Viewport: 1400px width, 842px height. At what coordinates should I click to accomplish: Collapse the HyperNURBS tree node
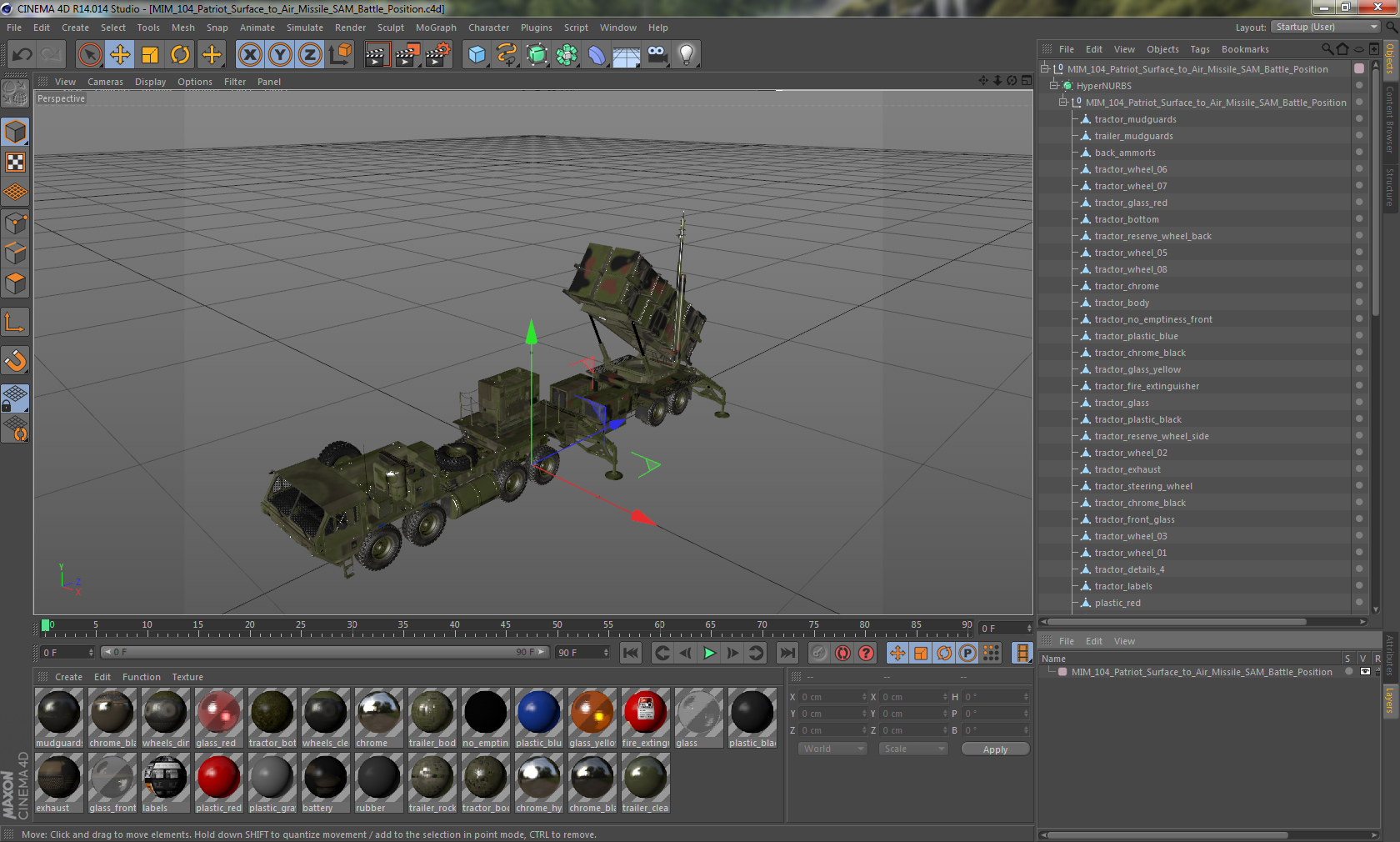point(1054,85)
